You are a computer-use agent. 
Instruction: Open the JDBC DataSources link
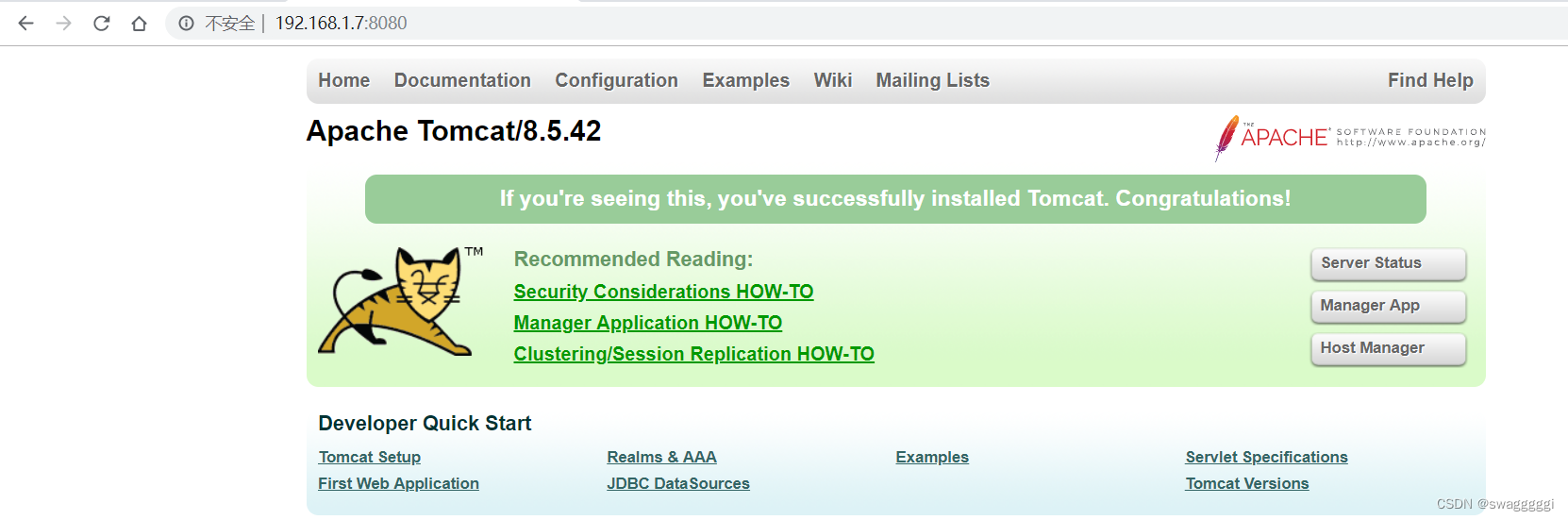click(678, 484)
